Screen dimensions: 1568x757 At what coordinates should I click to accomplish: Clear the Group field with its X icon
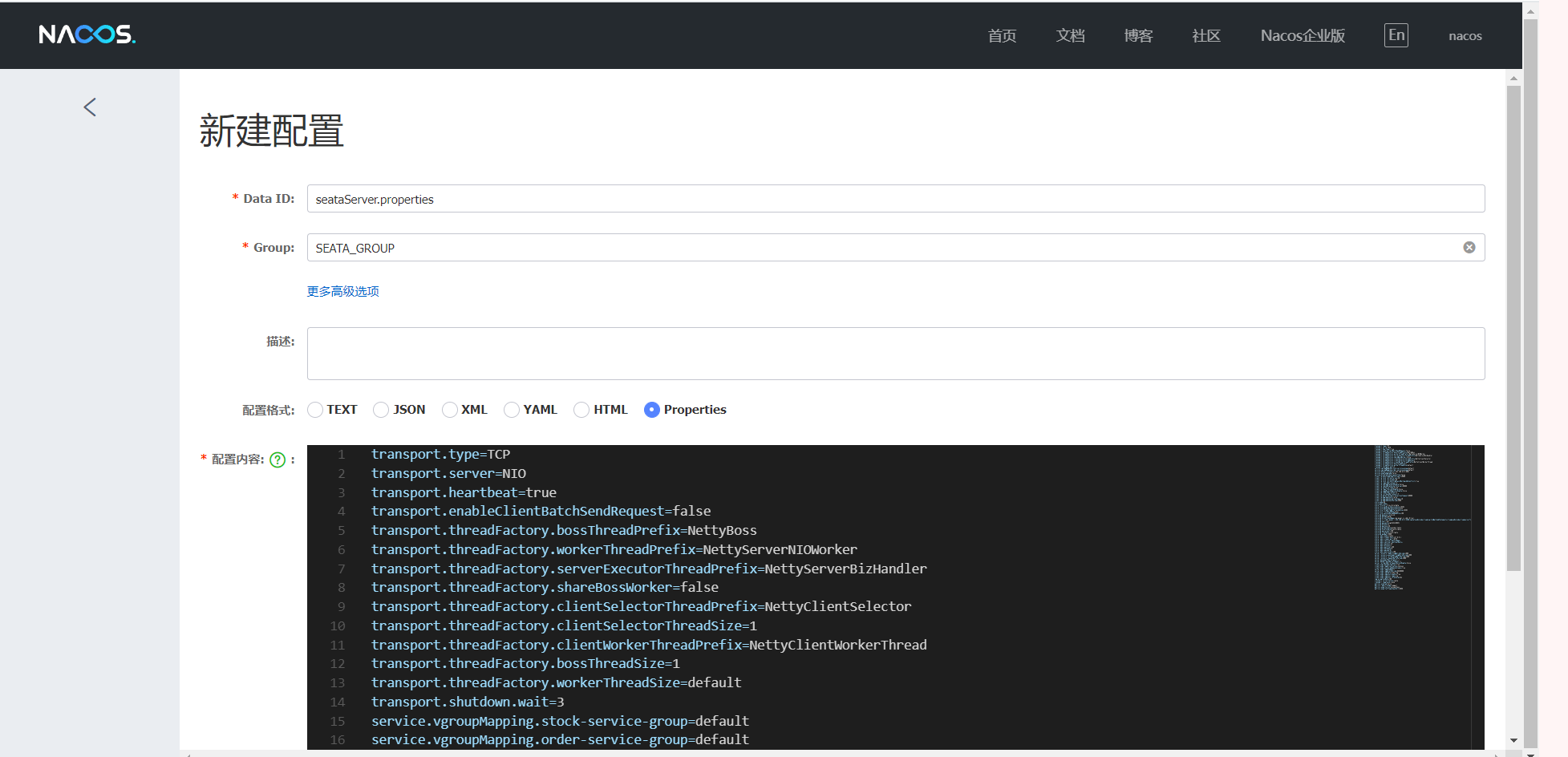pyautogui.click(x=1469, y=248)
